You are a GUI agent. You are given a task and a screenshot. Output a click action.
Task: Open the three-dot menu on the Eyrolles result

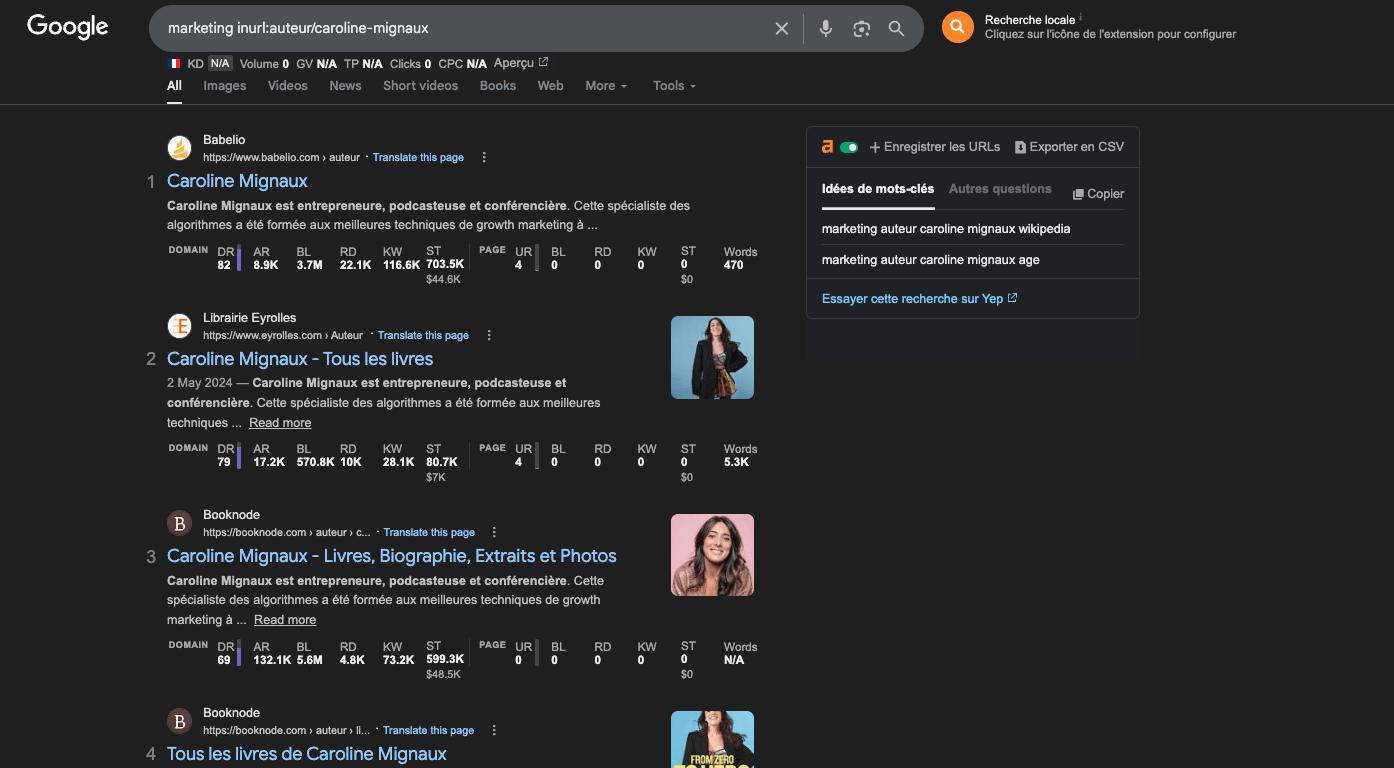point(489,335)
